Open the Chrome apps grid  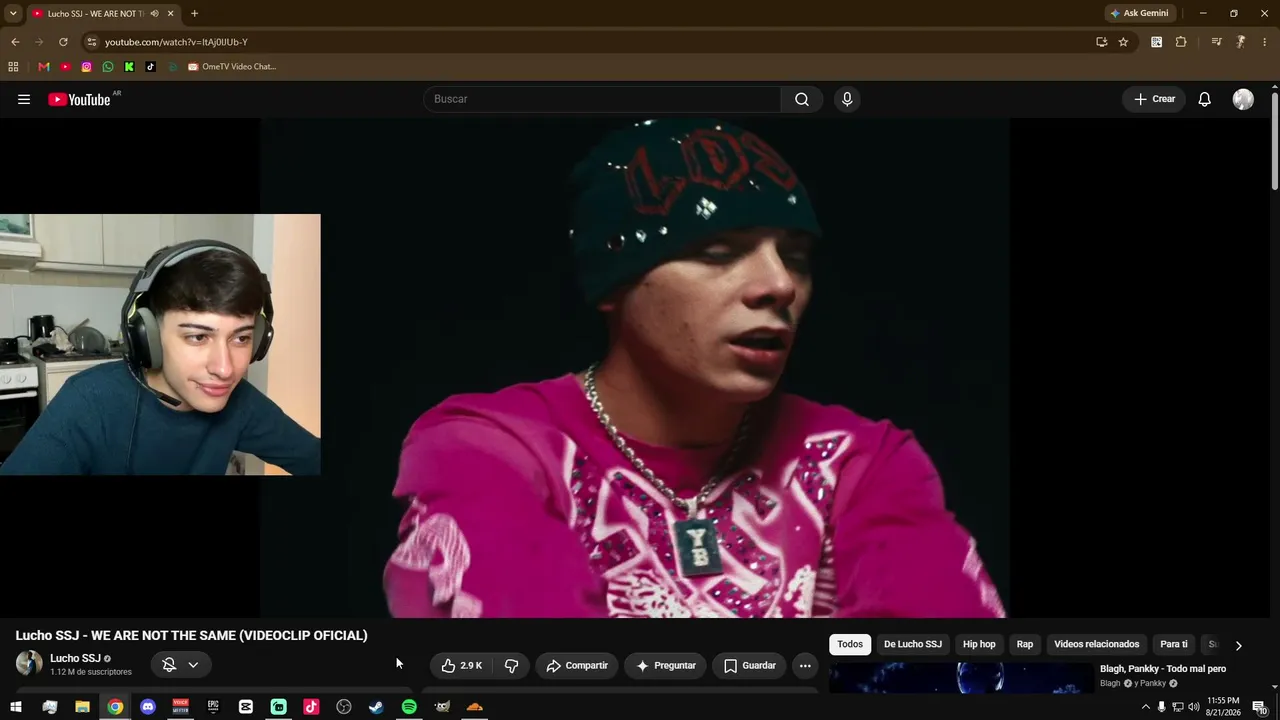pyautogui.click(x=13, y=67)
